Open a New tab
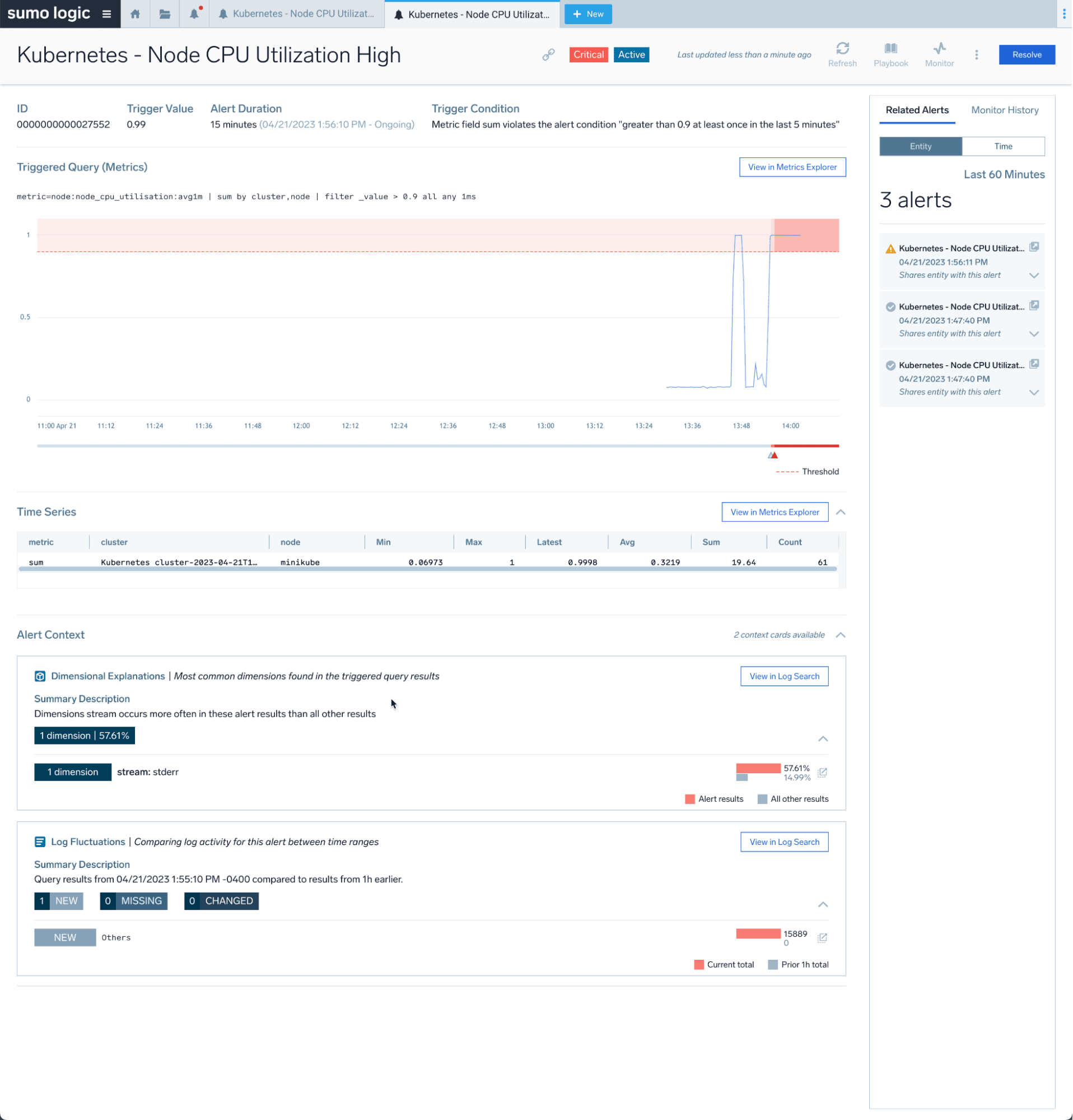 tap(589, 13)
